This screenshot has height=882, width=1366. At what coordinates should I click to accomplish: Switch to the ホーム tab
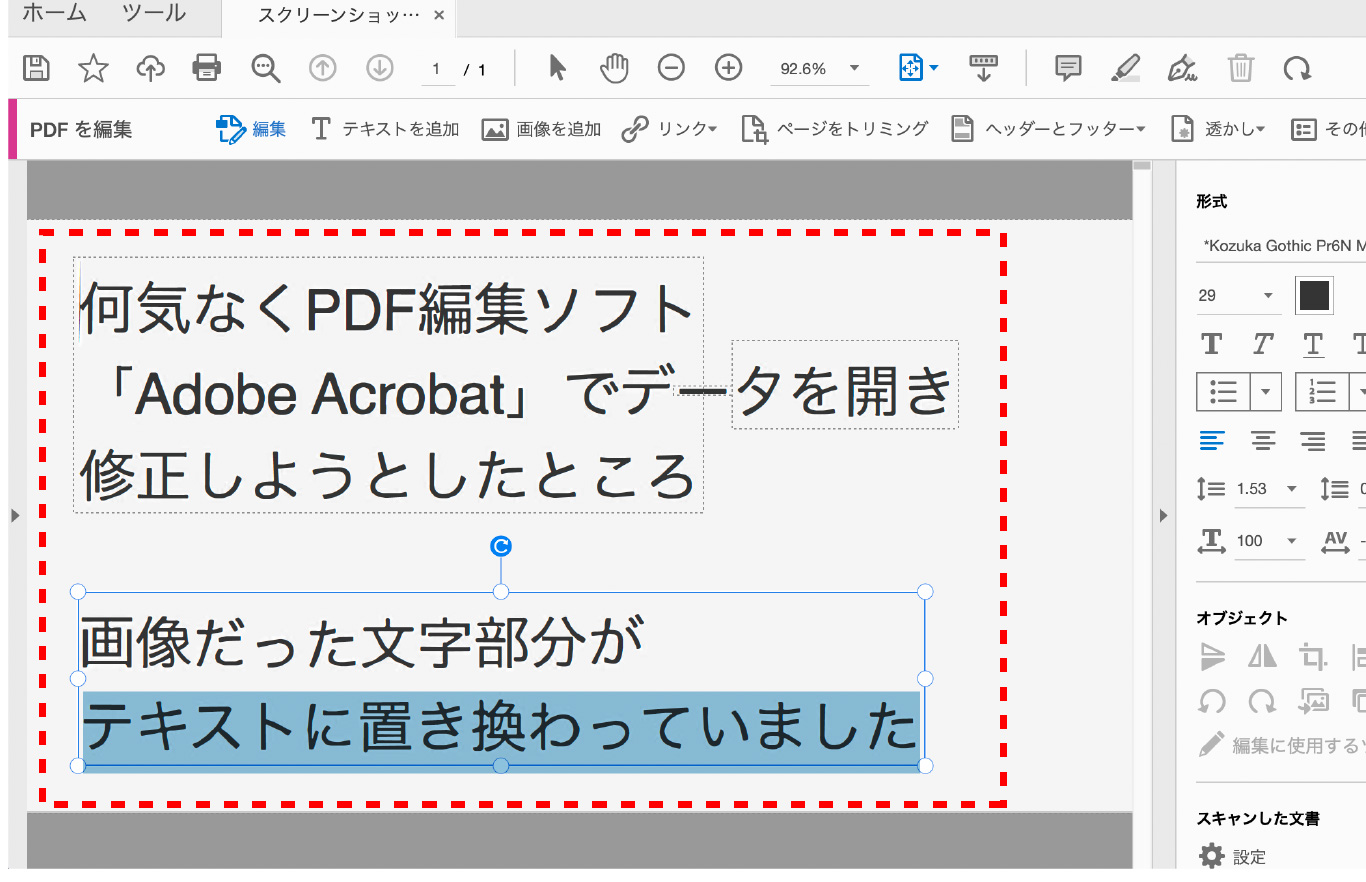coord(54,14)
